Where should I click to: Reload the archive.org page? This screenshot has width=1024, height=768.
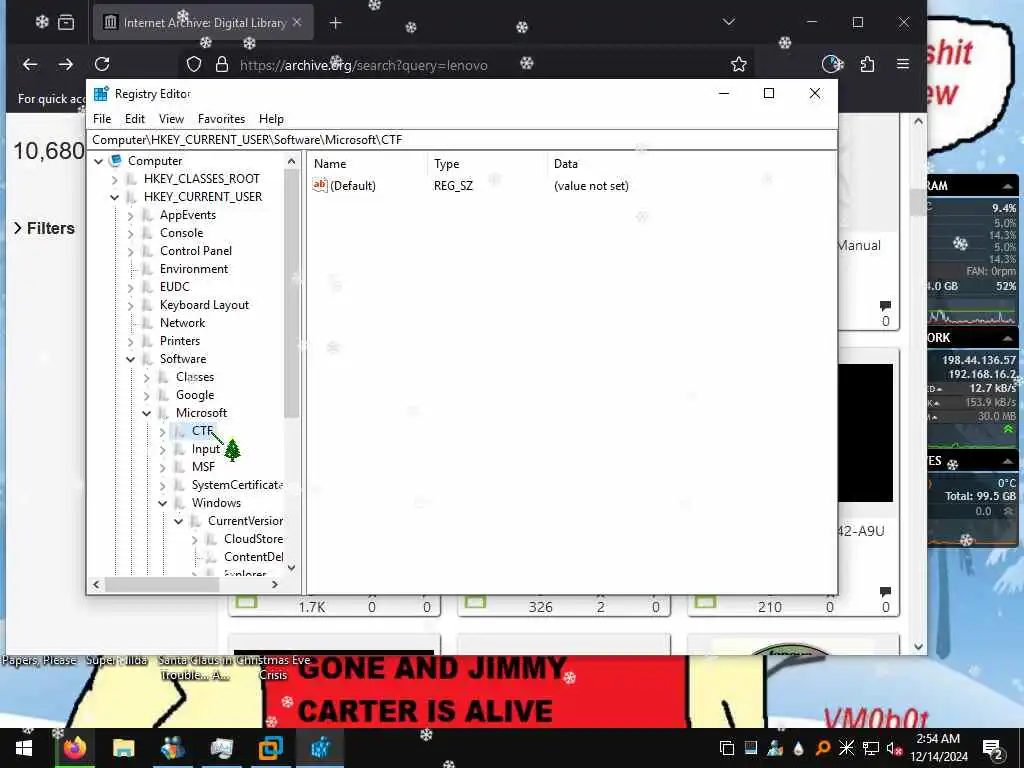coord(102,65)
